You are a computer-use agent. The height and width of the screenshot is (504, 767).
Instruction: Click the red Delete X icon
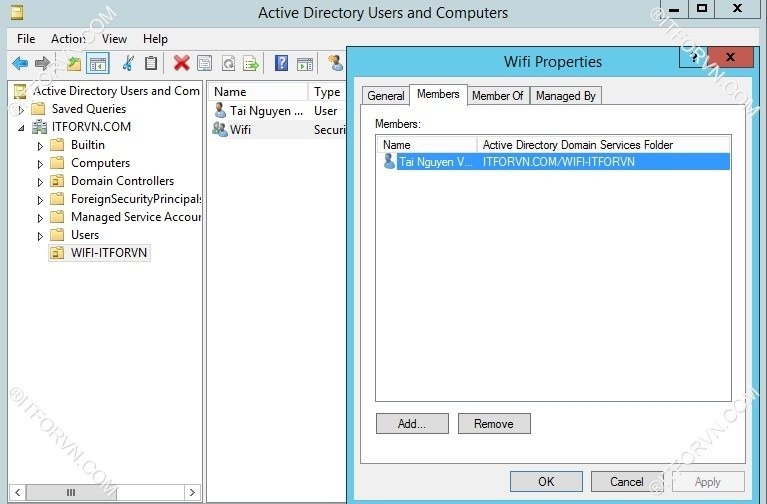pyautogui.click(x=181, y=64)
